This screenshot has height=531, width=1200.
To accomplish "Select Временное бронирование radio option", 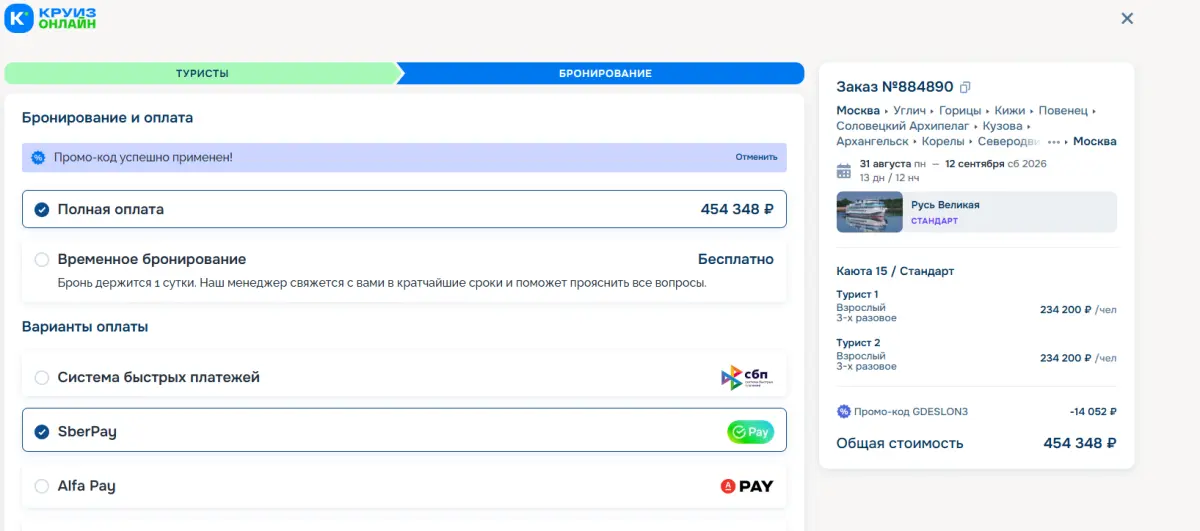I will (42, 260).
